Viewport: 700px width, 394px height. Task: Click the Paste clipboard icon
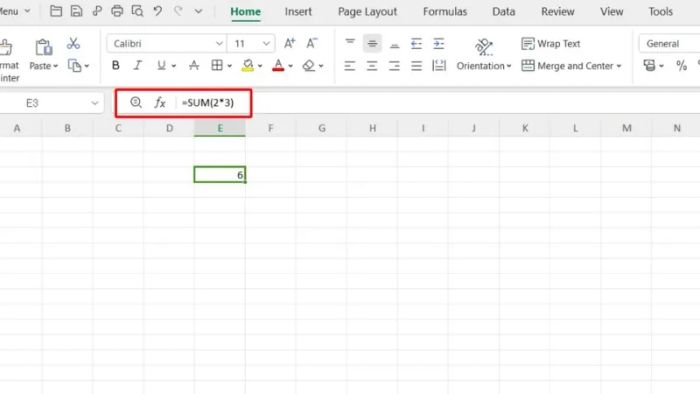[44, 47]
